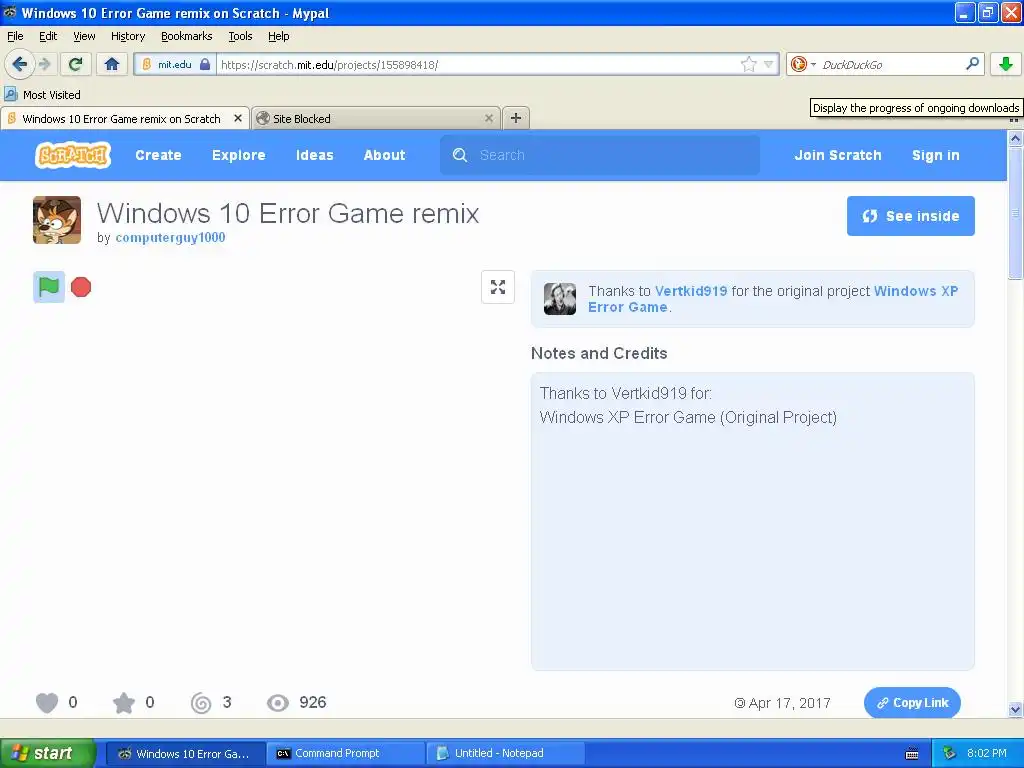
Task: Click the URL address field
Action: [x=478, y=64]
